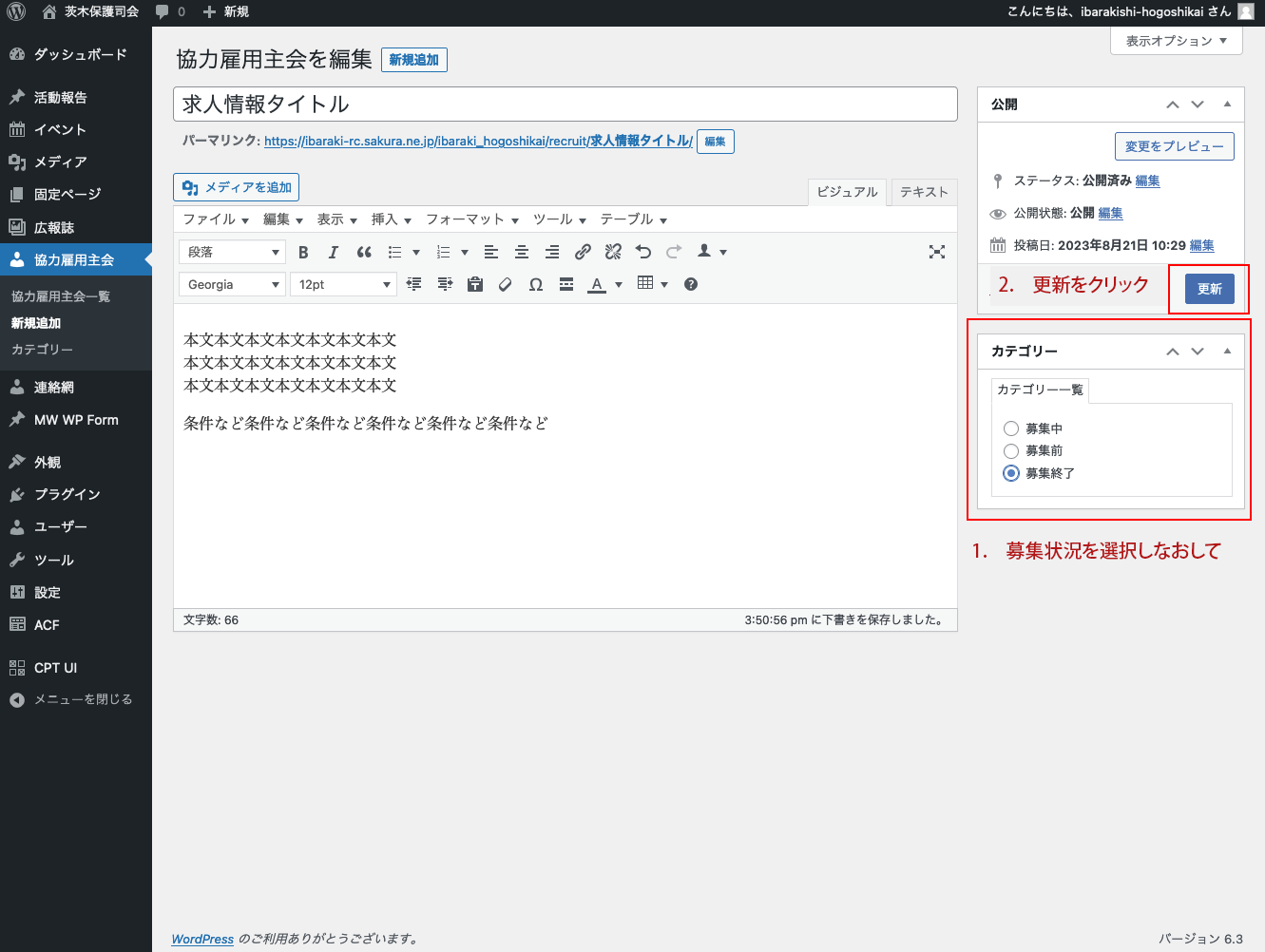Insert or edit a link
1265x952 pixels.
[x=583, y=252]
